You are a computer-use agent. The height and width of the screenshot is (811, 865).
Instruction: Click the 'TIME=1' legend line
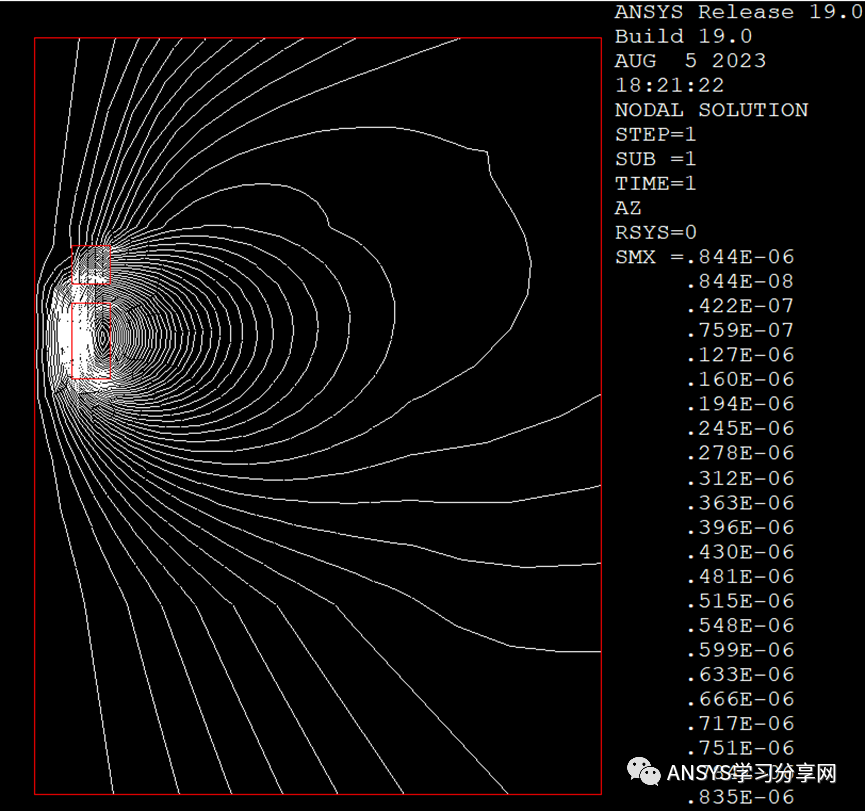click(656, 183)
